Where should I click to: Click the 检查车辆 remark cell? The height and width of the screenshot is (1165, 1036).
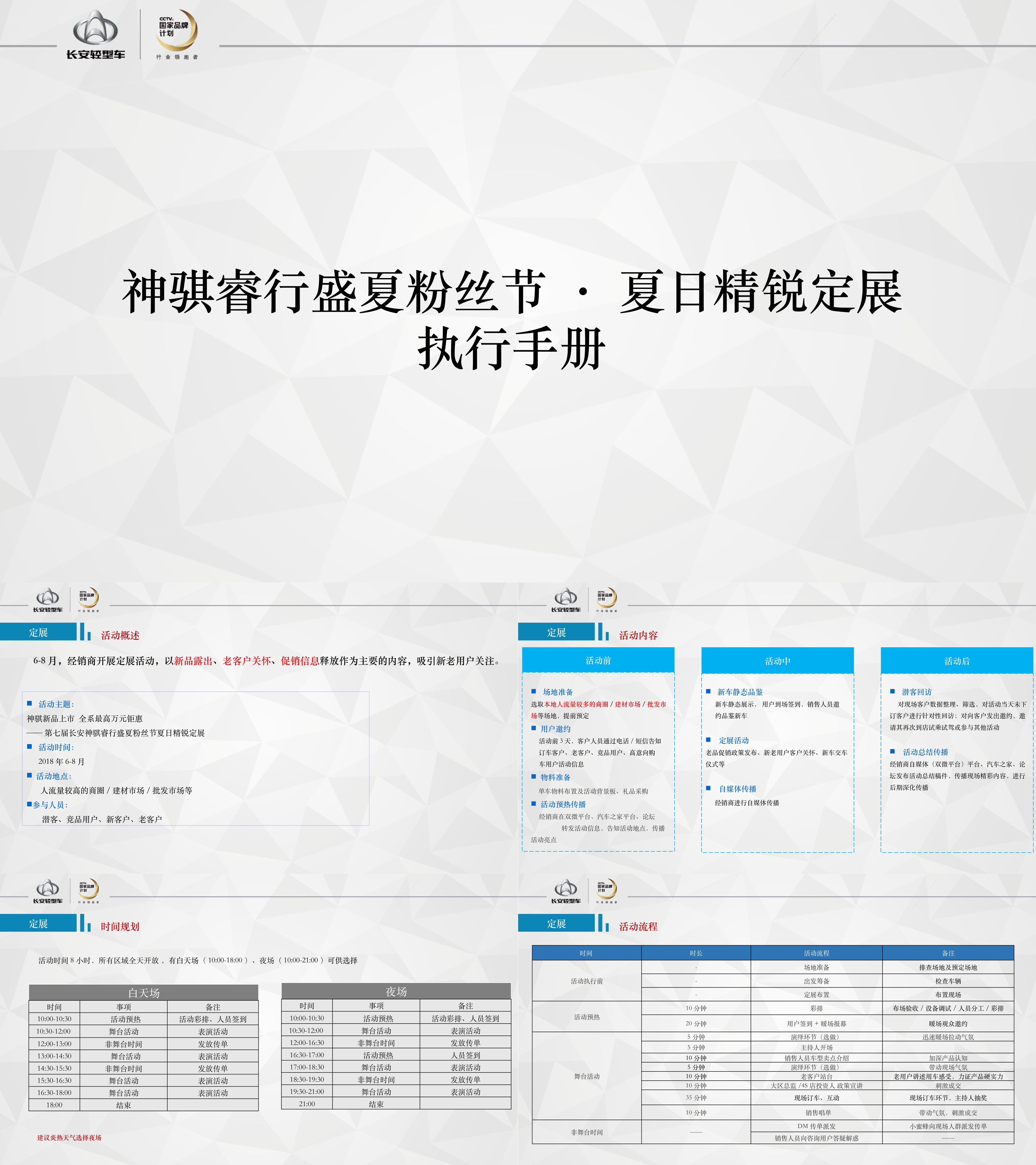pyautogui.click(x=948, y=981)
